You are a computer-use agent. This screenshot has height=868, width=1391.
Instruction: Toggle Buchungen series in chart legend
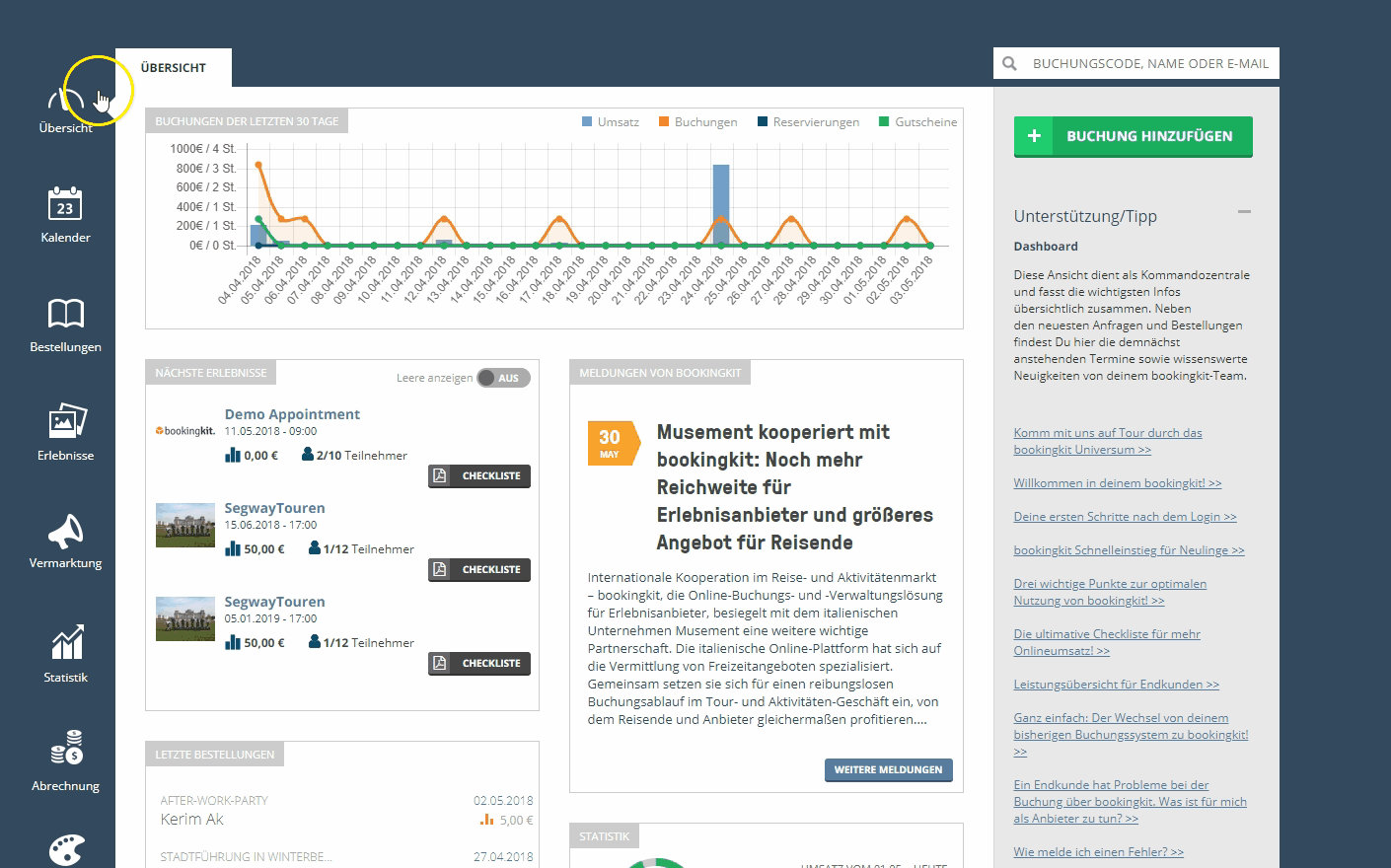click(697, 122)
